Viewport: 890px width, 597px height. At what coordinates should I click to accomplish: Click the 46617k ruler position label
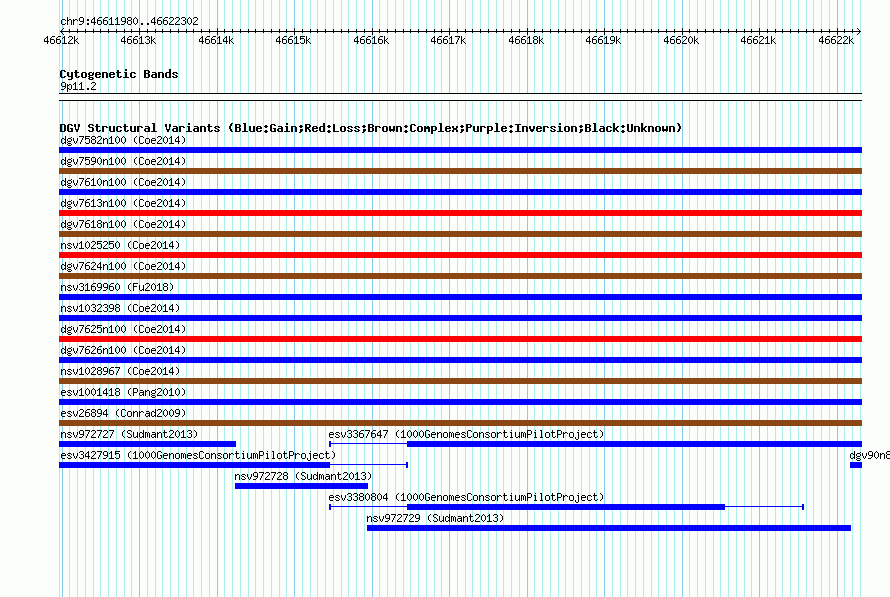click(x=448, y=40)
